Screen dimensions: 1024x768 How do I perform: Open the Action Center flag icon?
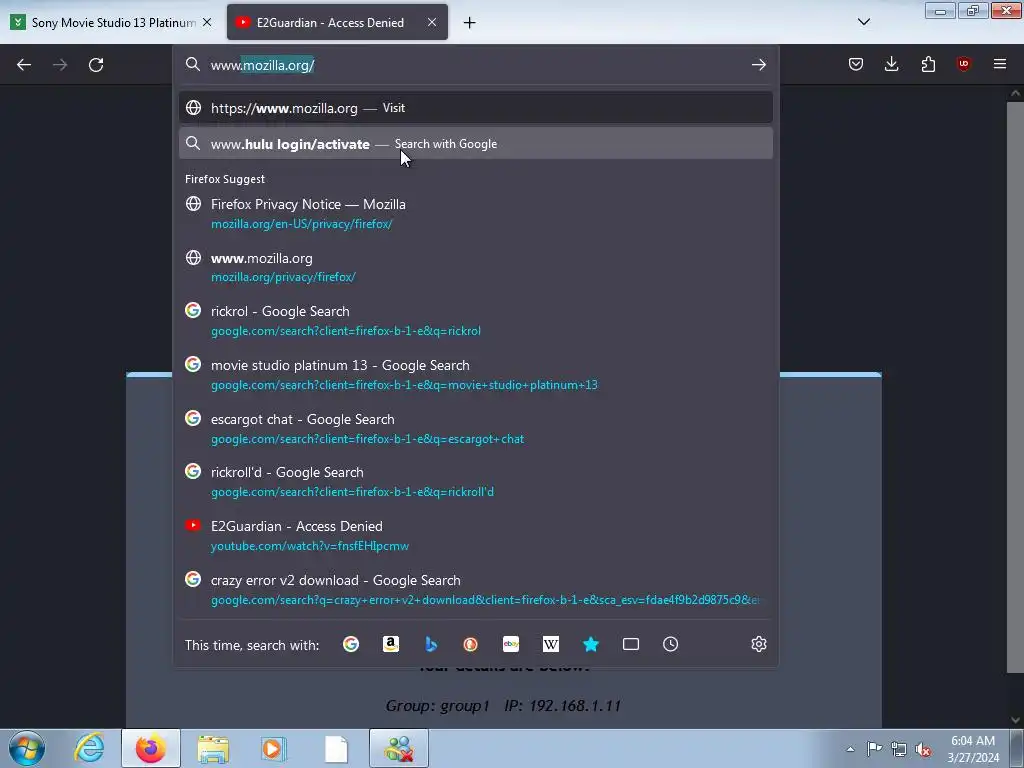[874, 749]
